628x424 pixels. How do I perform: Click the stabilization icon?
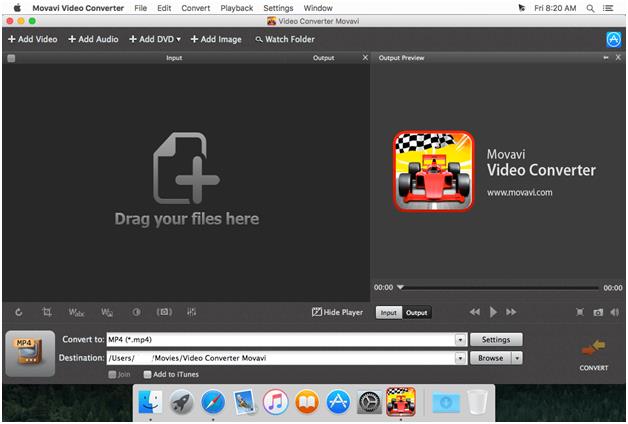[x=164, y=312]
